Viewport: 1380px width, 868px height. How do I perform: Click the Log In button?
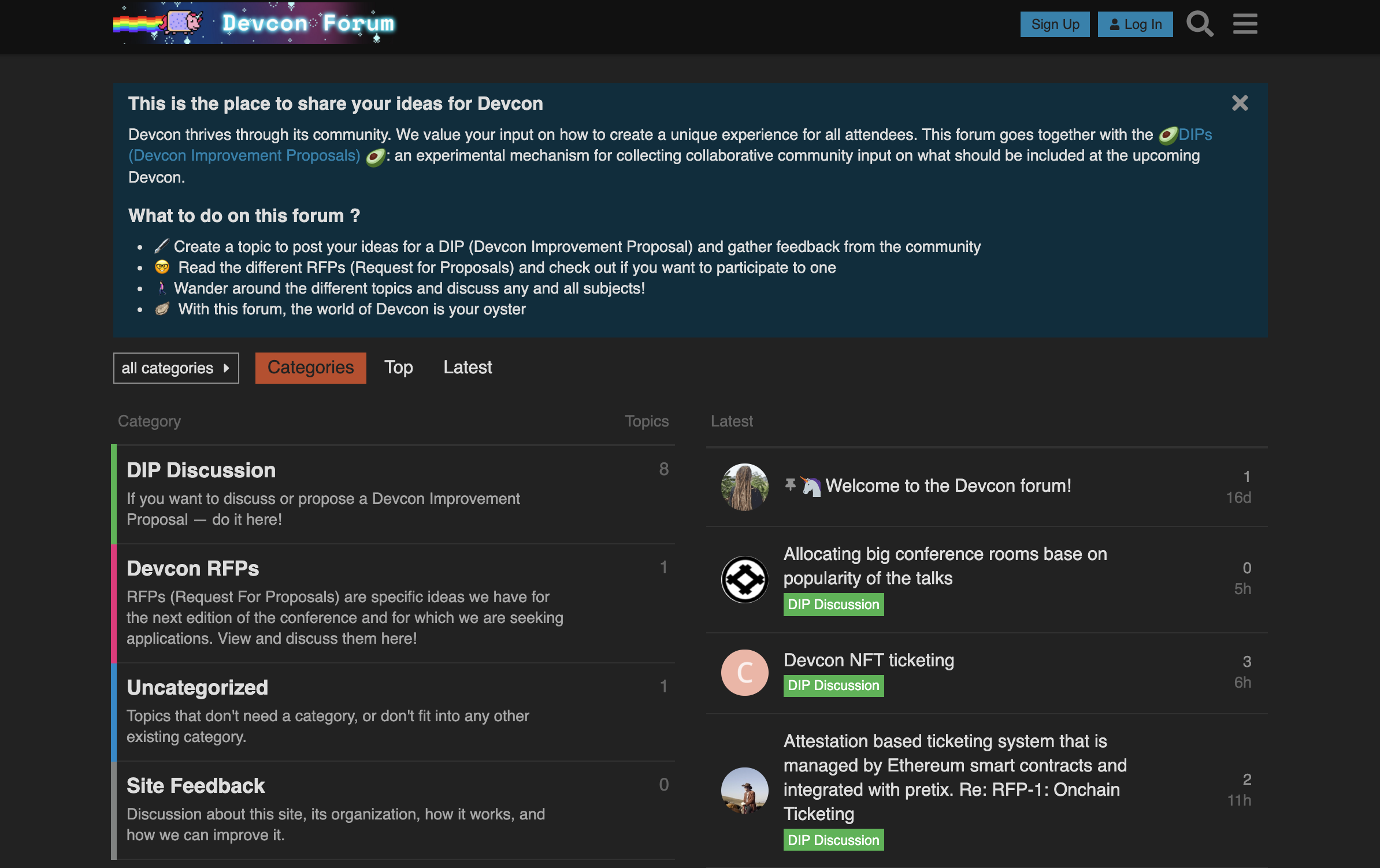[x=1135, y=24]
